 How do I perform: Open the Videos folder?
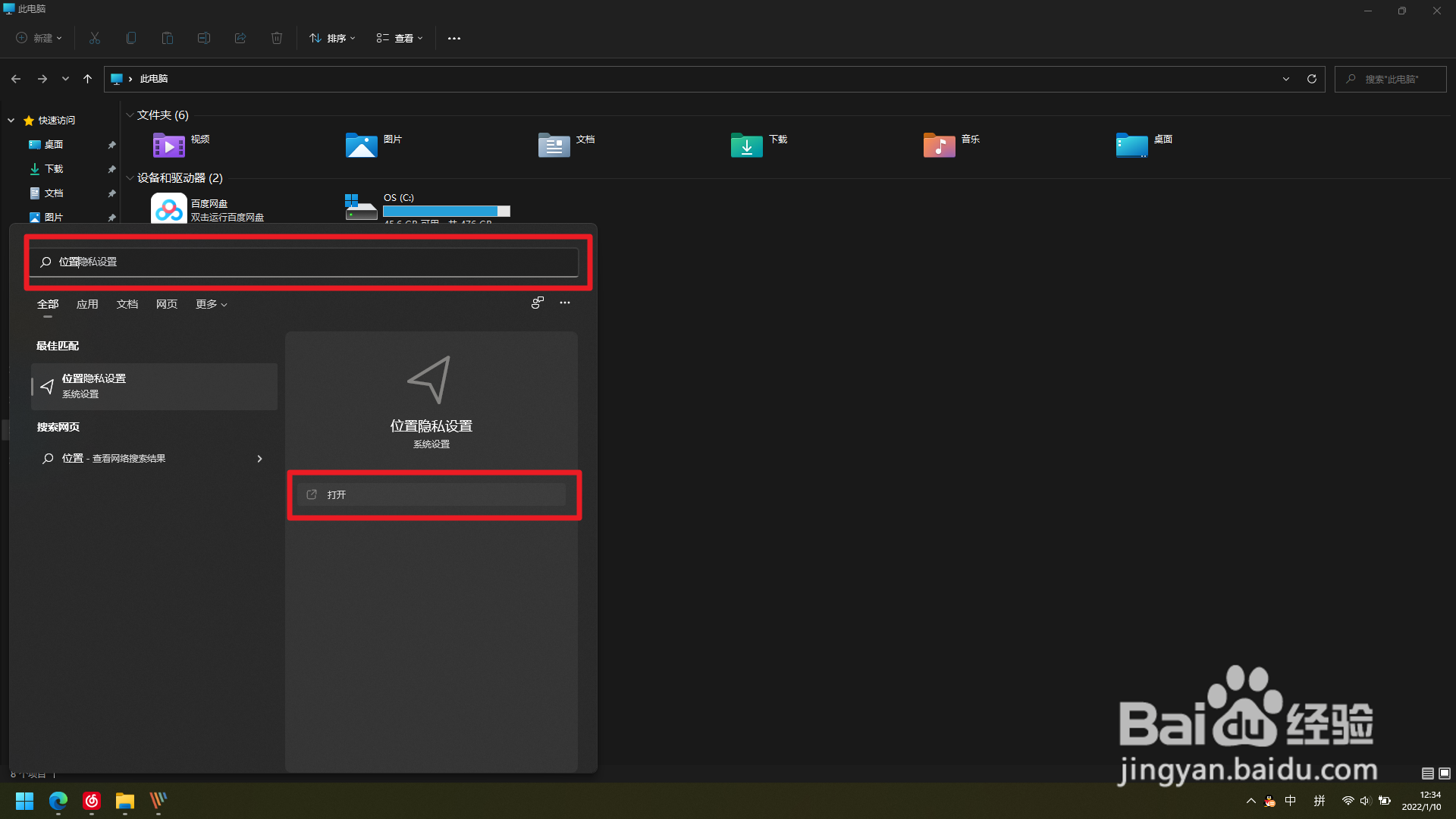[169, 144]
